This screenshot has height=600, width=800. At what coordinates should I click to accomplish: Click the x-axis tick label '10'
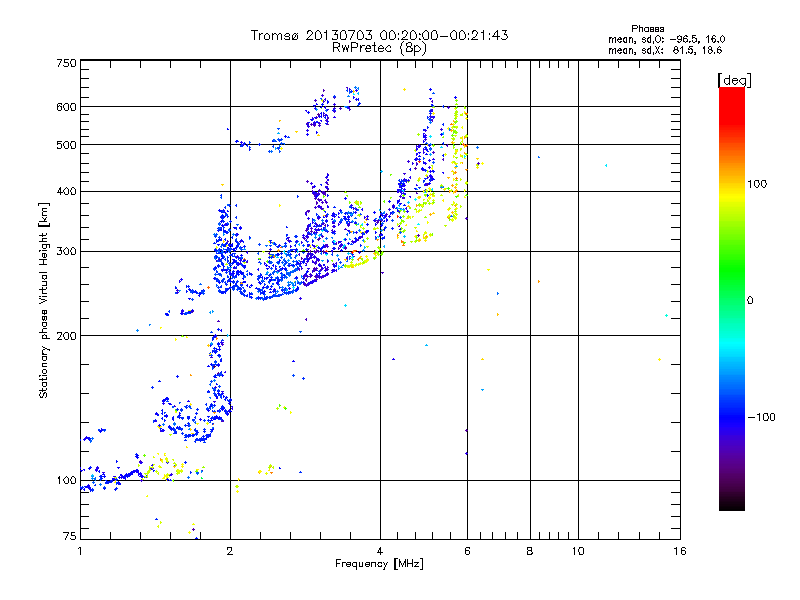point(578,551)
